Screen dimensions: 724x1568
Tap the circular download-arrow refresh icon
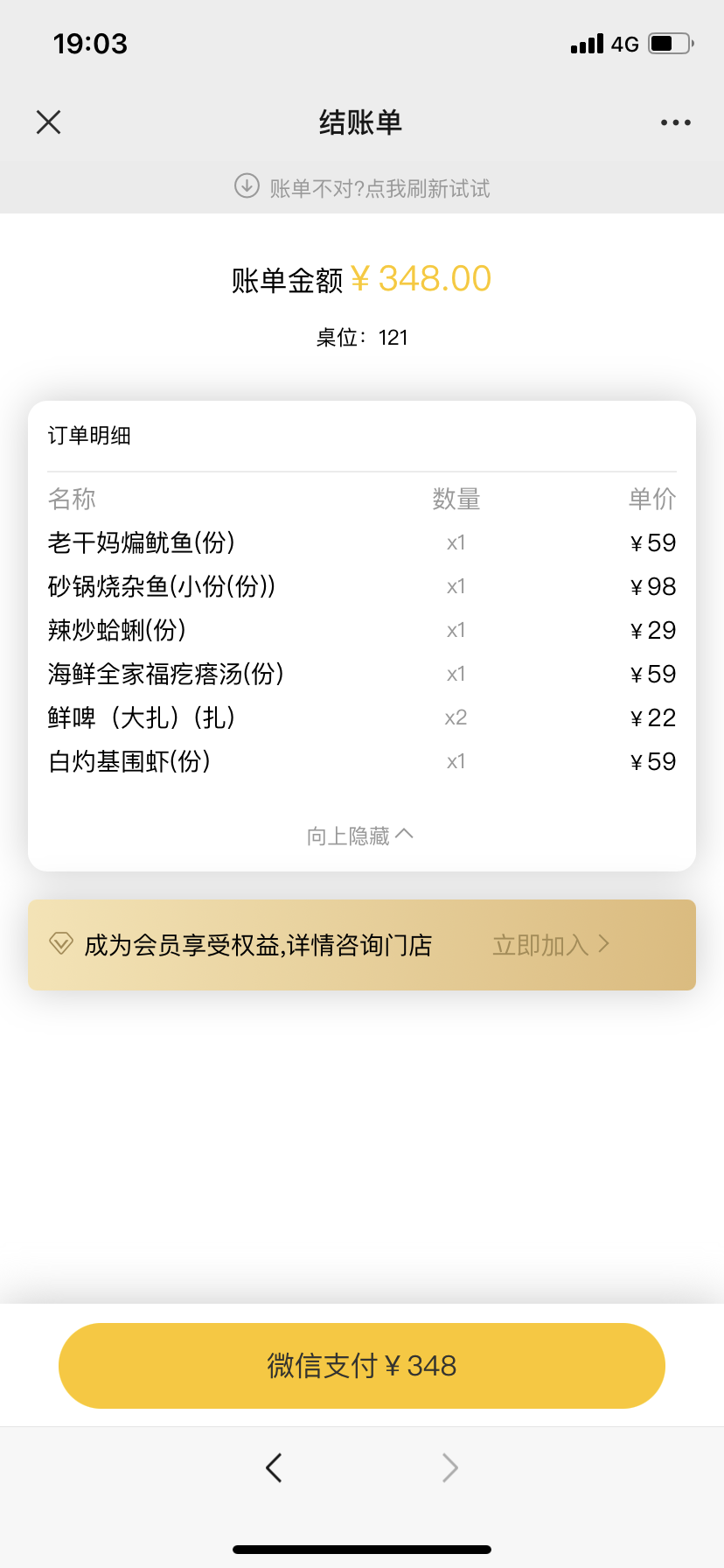[247, 186]
